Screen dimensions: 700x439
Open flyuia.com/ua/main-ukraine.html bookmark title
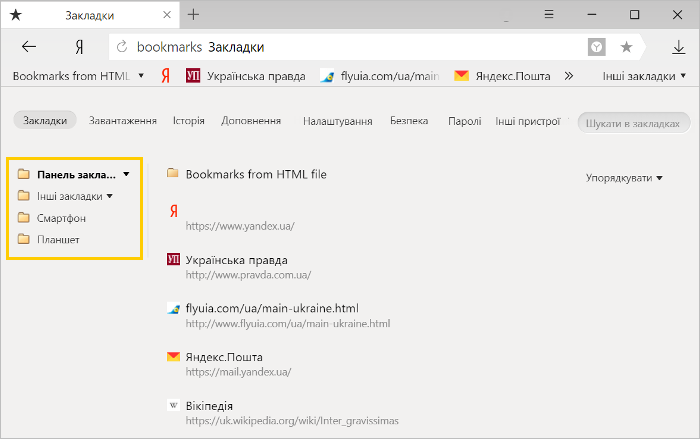point(272,308)
